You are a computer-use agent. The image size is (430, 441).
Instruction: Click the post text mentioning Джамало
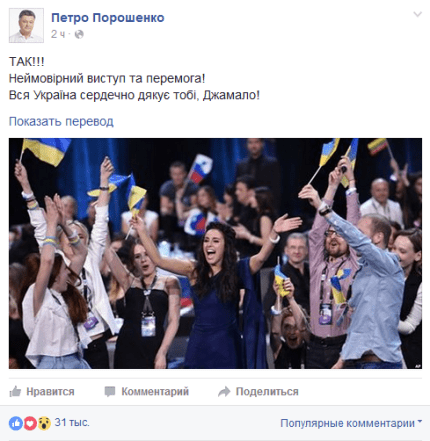134,95
